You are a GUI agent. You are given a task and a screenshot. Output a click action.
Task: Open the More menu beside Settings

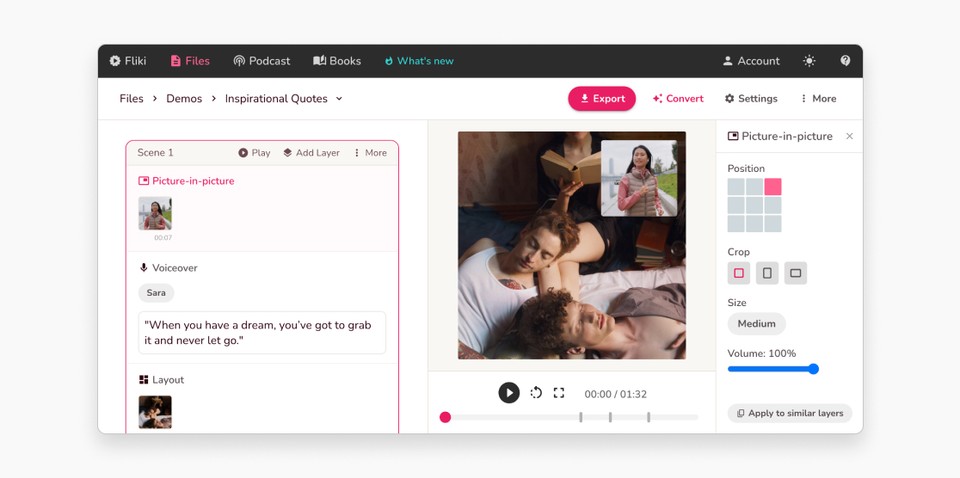[x=818, y=99]
